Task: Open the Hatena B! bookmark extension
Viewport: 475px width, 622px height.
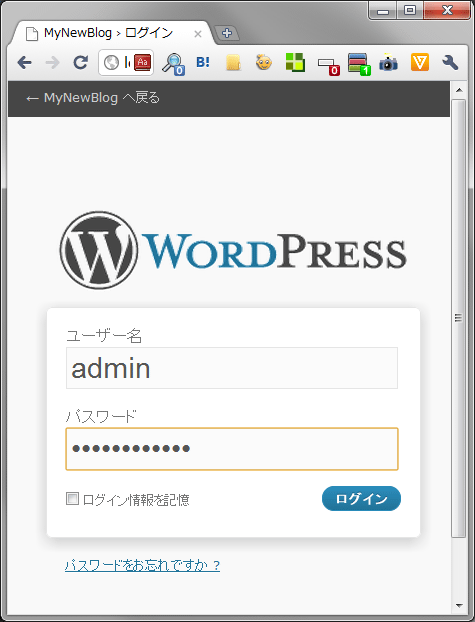Action: [203, 62]
